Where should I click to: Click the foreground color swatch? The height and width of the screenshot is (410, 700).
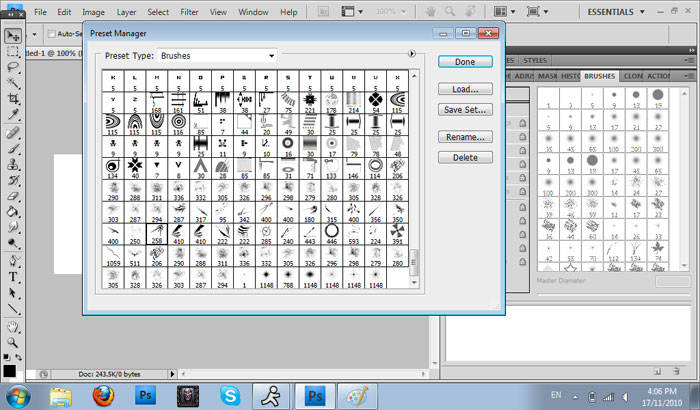pos(9,371)
